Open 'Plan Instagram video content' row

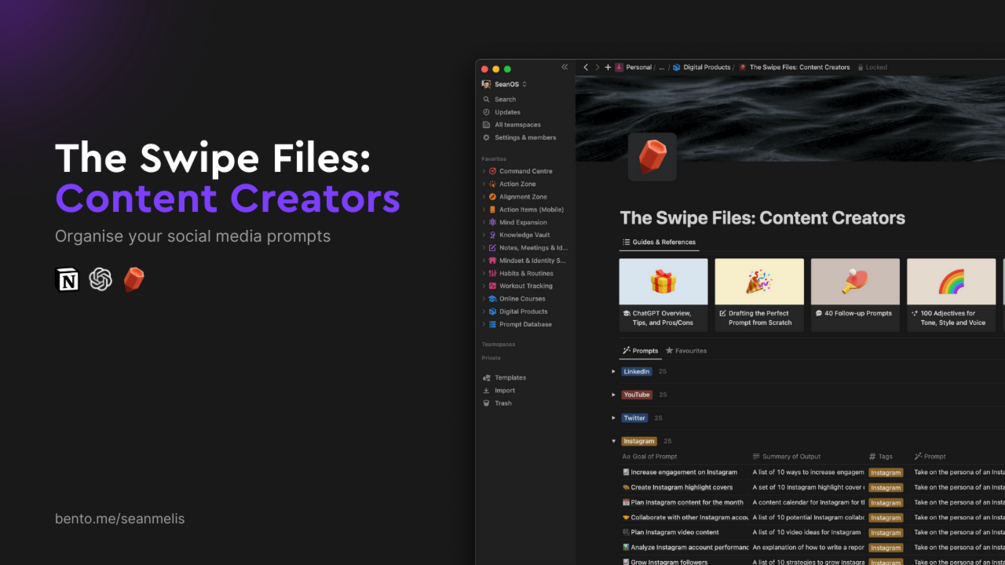tap(671, 532)
